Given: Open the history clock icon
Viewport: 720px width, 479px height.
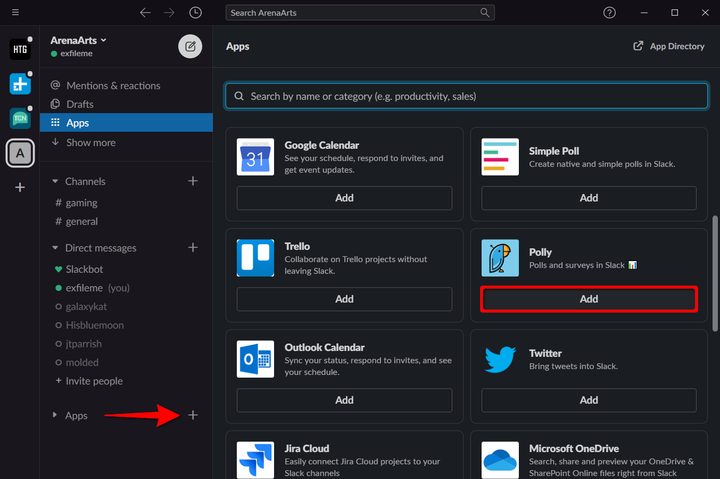Looking at the screenshot, I should tap(195, 12).
